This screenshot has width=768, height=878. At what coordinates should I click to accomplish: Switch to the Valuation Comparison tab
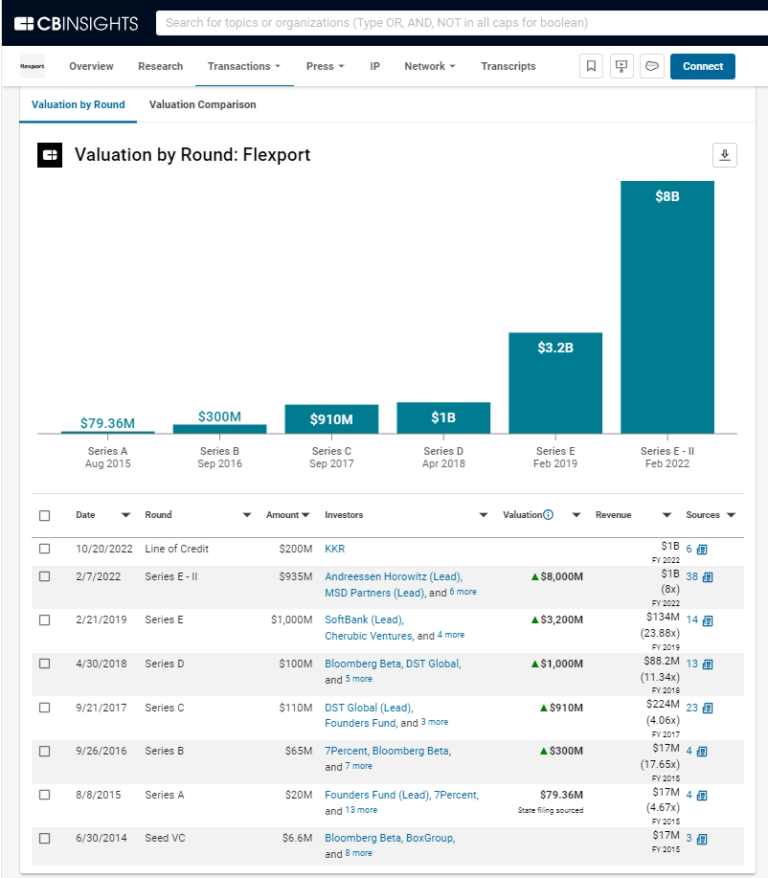click(202, 104)
